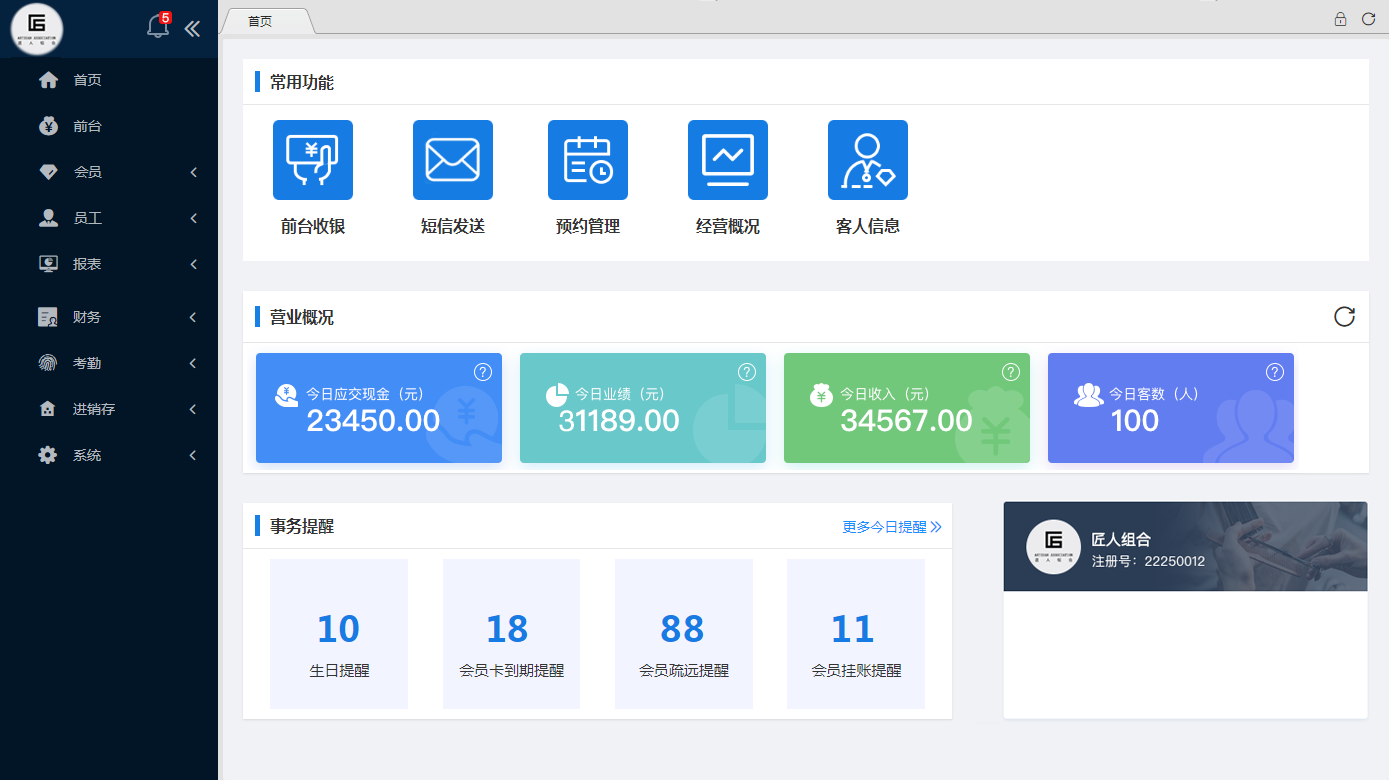The height and width of the screenshot is (780, 1389).
Task: Select 进销存 label in the sidebar
Action: [x=94, y=409]
